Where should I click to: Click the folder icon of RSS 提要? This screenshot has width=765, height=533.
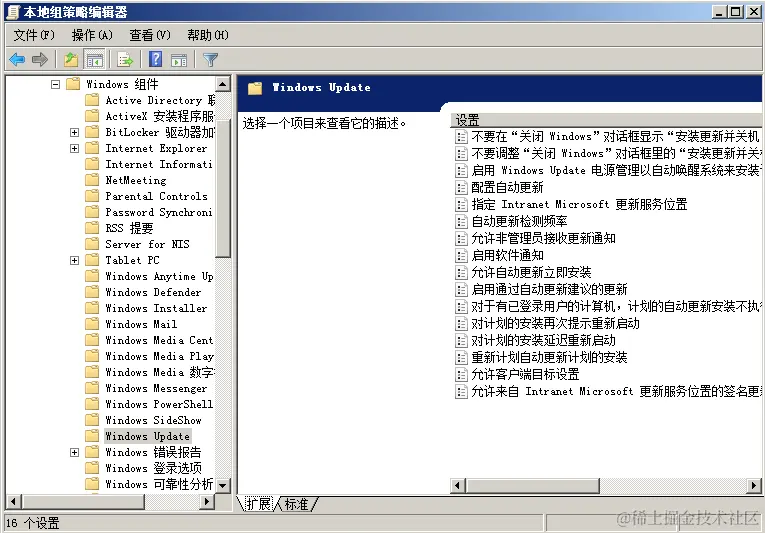(x=92, y=228)
